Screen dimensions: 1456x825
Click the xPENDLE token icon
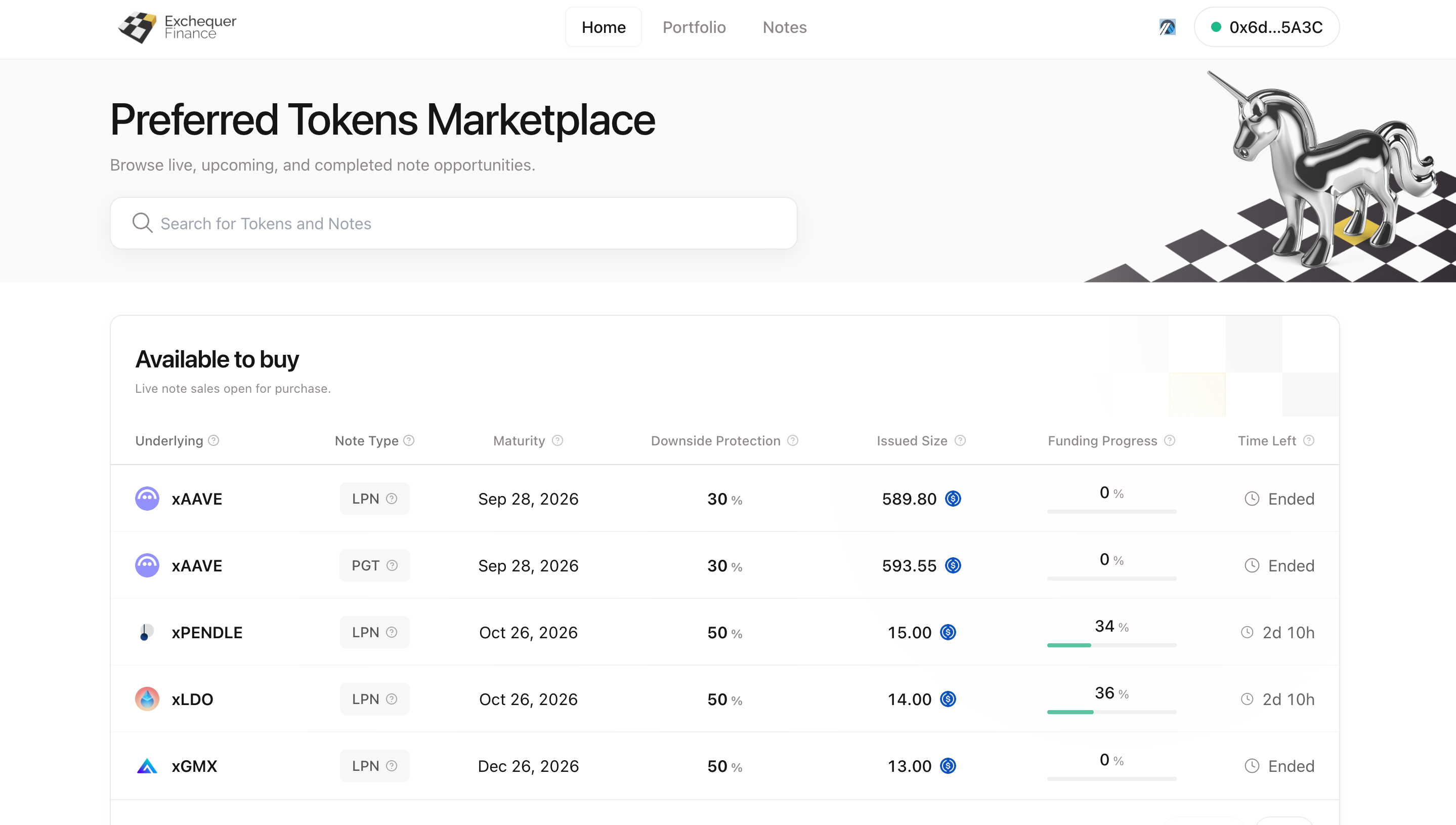click(x=147, y=632)
